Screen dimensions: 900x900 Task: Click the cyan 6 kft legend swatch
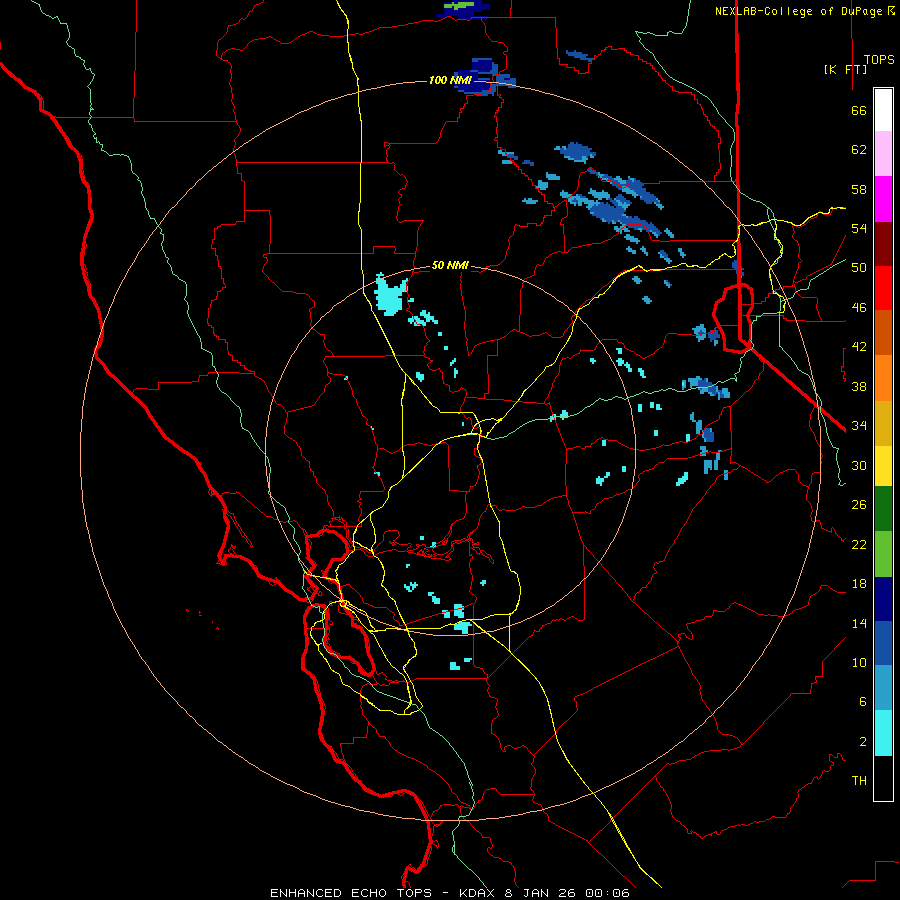(883, 733)
